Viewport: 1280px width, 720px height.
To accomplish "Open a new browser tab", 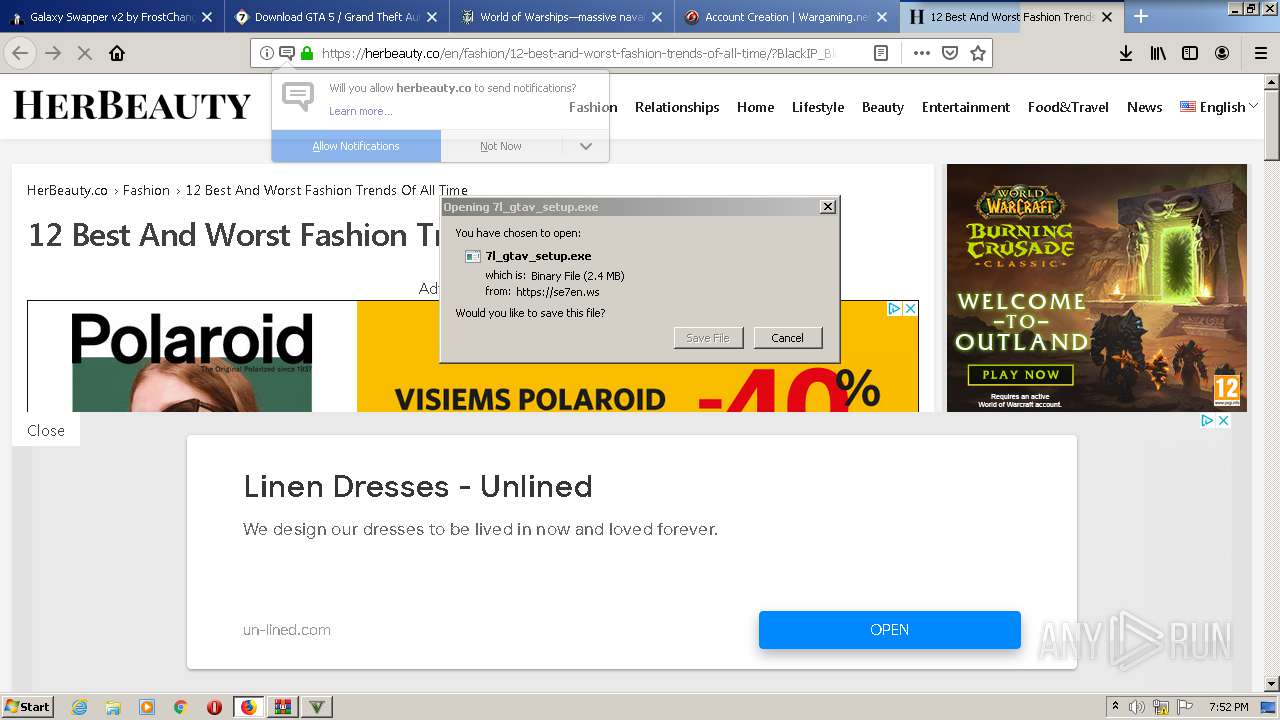I will [x=1141, y=16].
